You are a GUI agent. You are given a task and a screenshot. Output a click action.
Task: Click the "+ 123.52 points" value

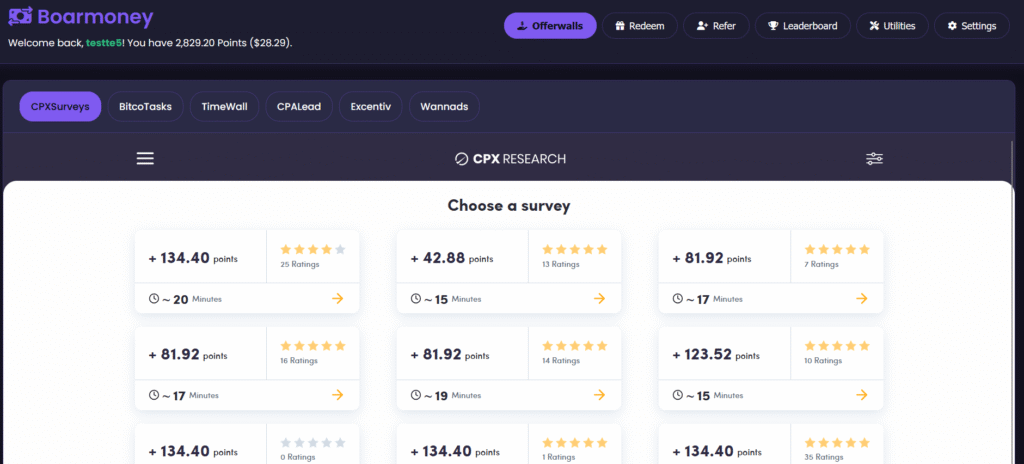pos(716,355)
